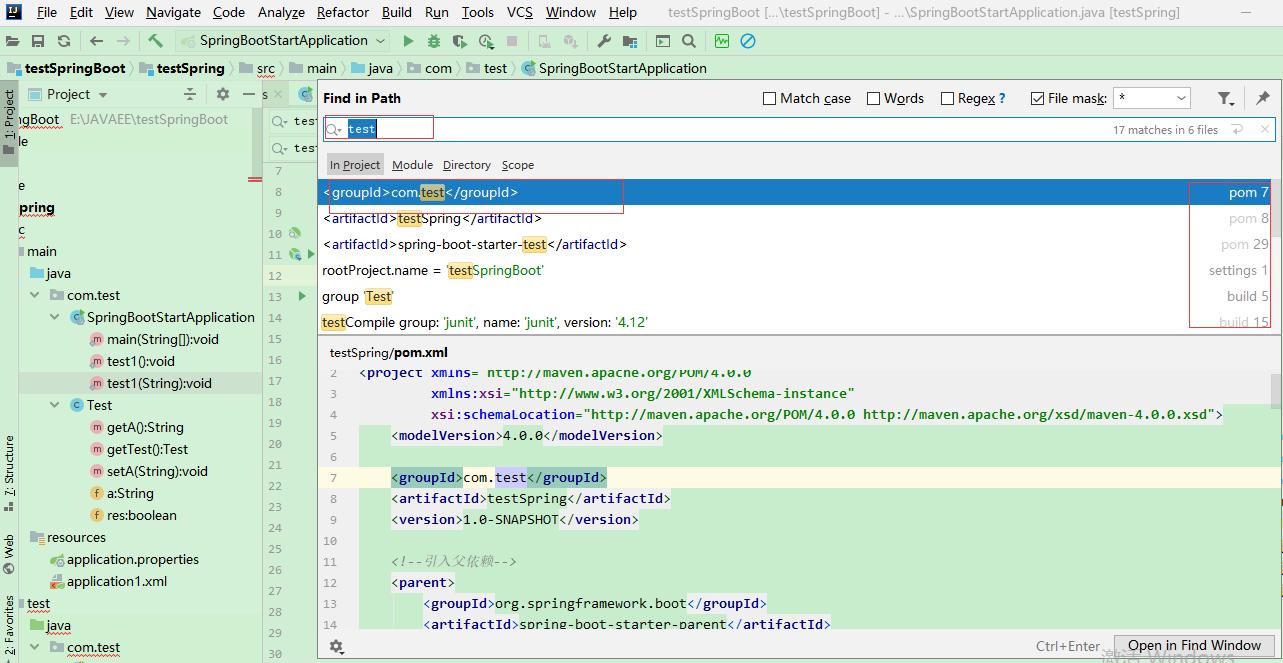Enable Regex checkbox
Screen dimensions: 1283x663
click(x=947, y=98)
